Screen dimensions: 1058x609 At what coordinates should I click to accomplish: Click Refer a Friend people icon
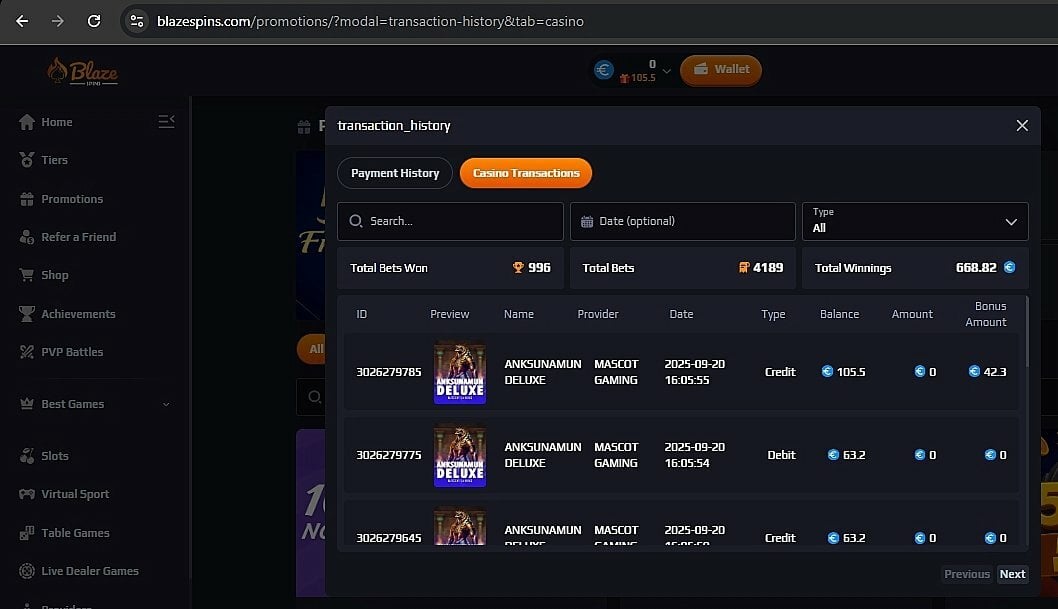pyautogui.click(x=27, y=237)
